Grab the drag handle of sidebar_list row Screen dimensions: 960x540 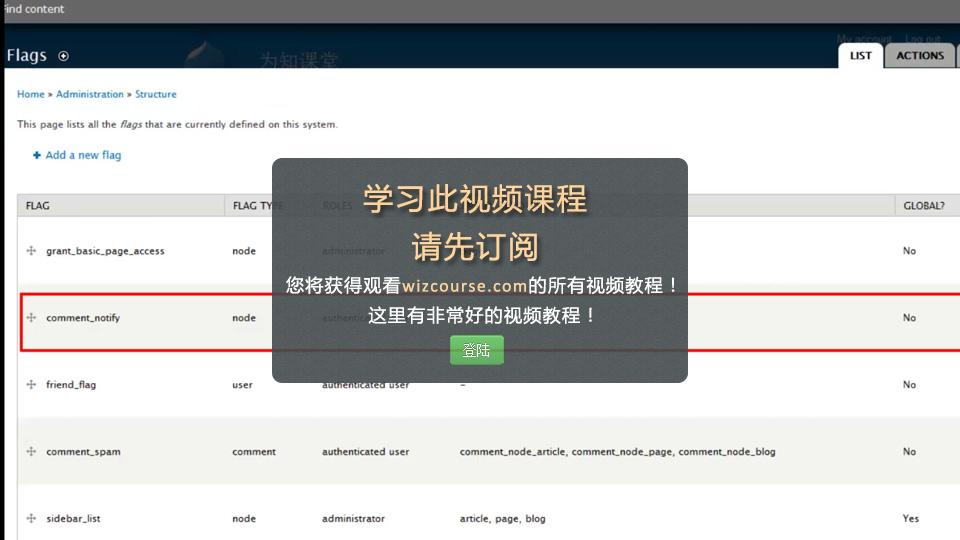(31, 518)
